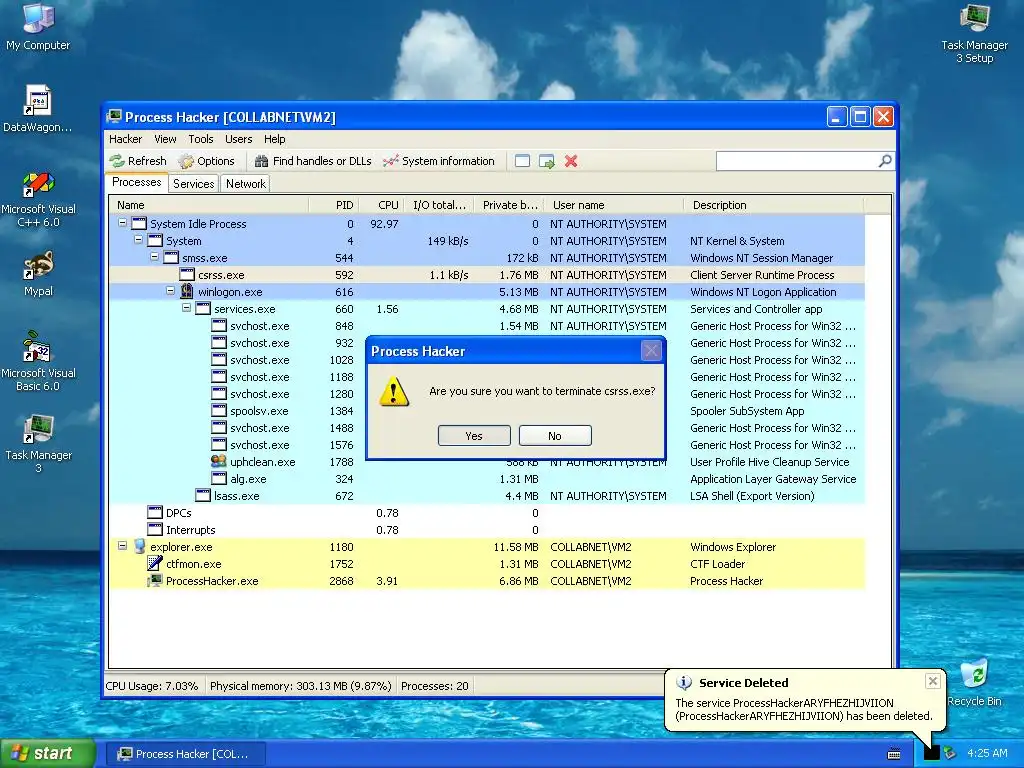
Task: Open the Recycle Bin
Action: point(974,682)
